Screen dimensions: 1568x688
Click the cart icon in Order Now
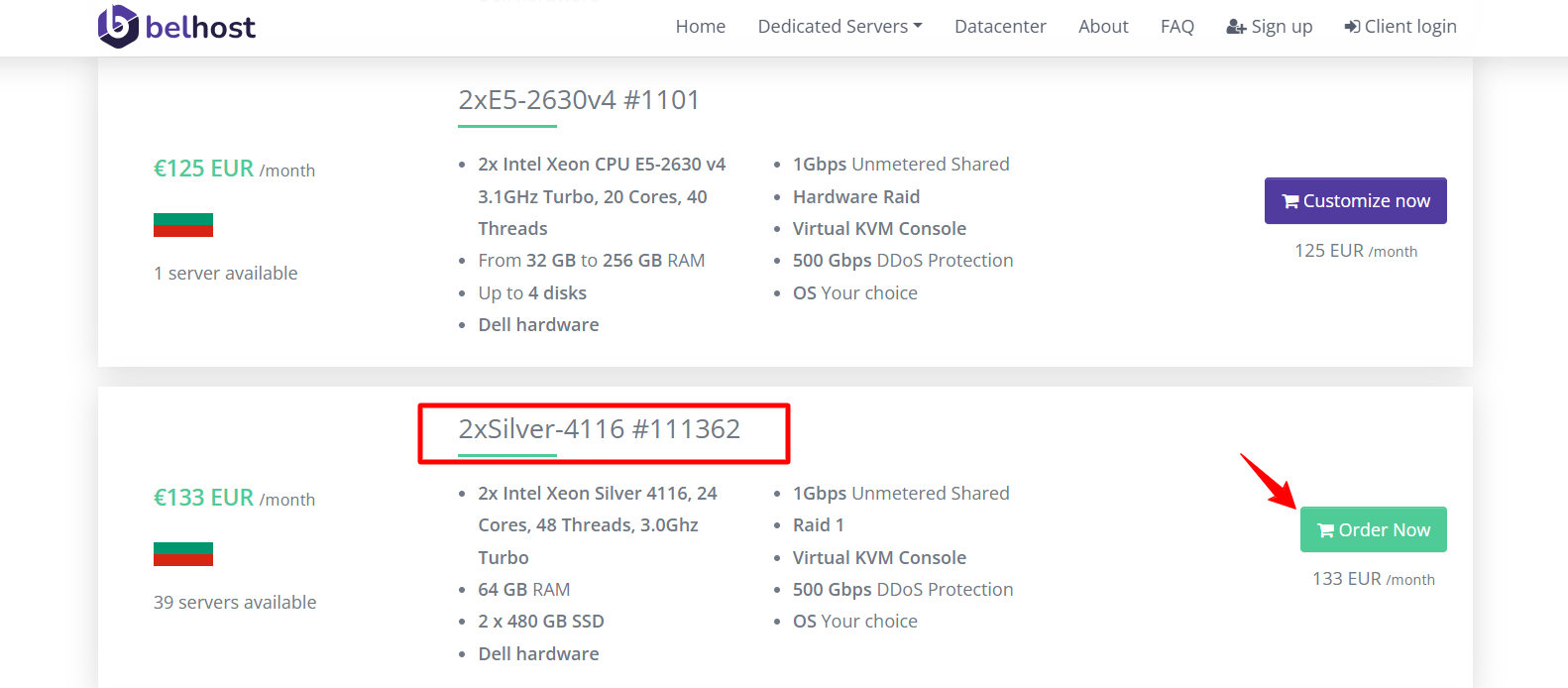[1326, 530]
